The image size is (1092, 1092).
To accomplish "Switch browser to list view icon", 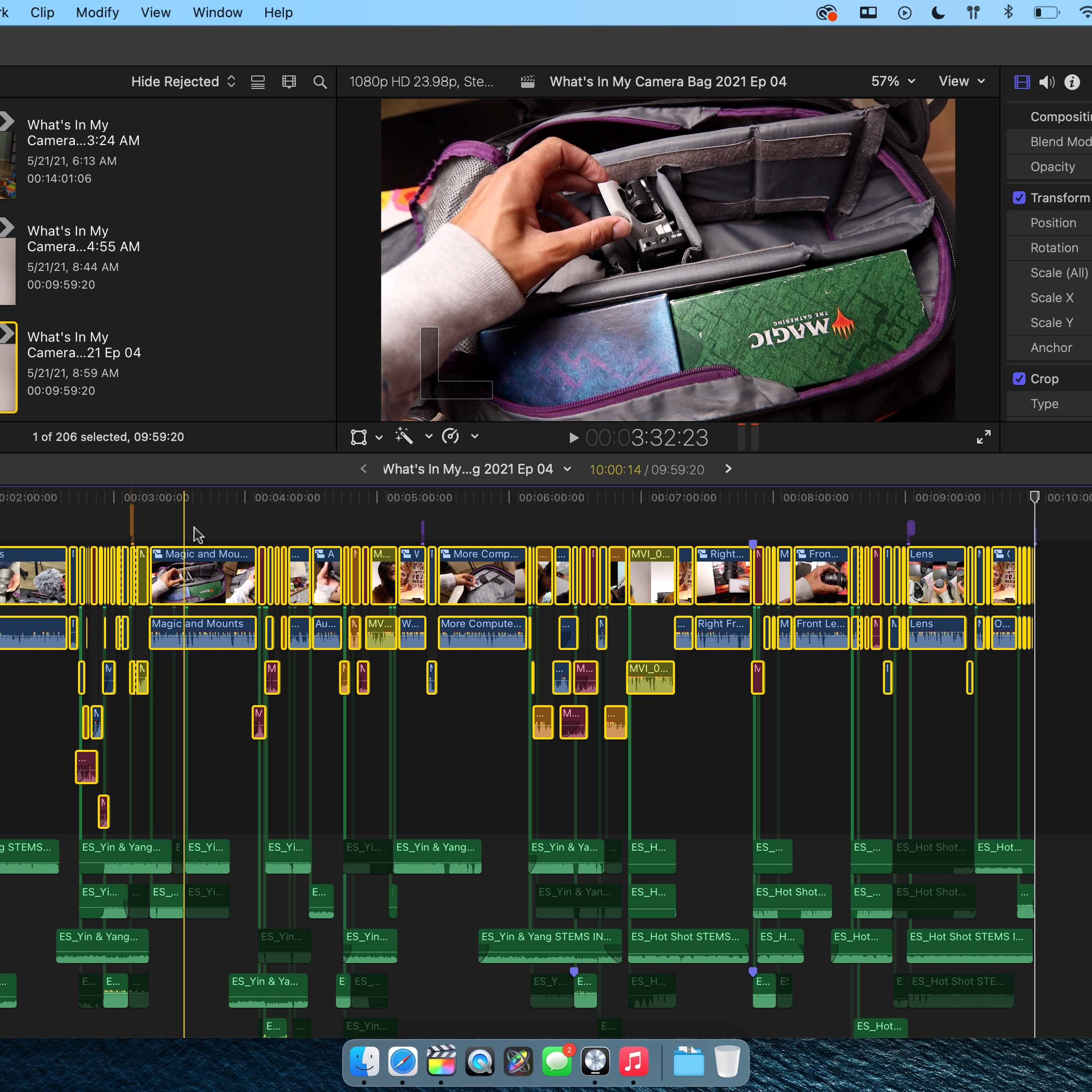I will point(258,82).
